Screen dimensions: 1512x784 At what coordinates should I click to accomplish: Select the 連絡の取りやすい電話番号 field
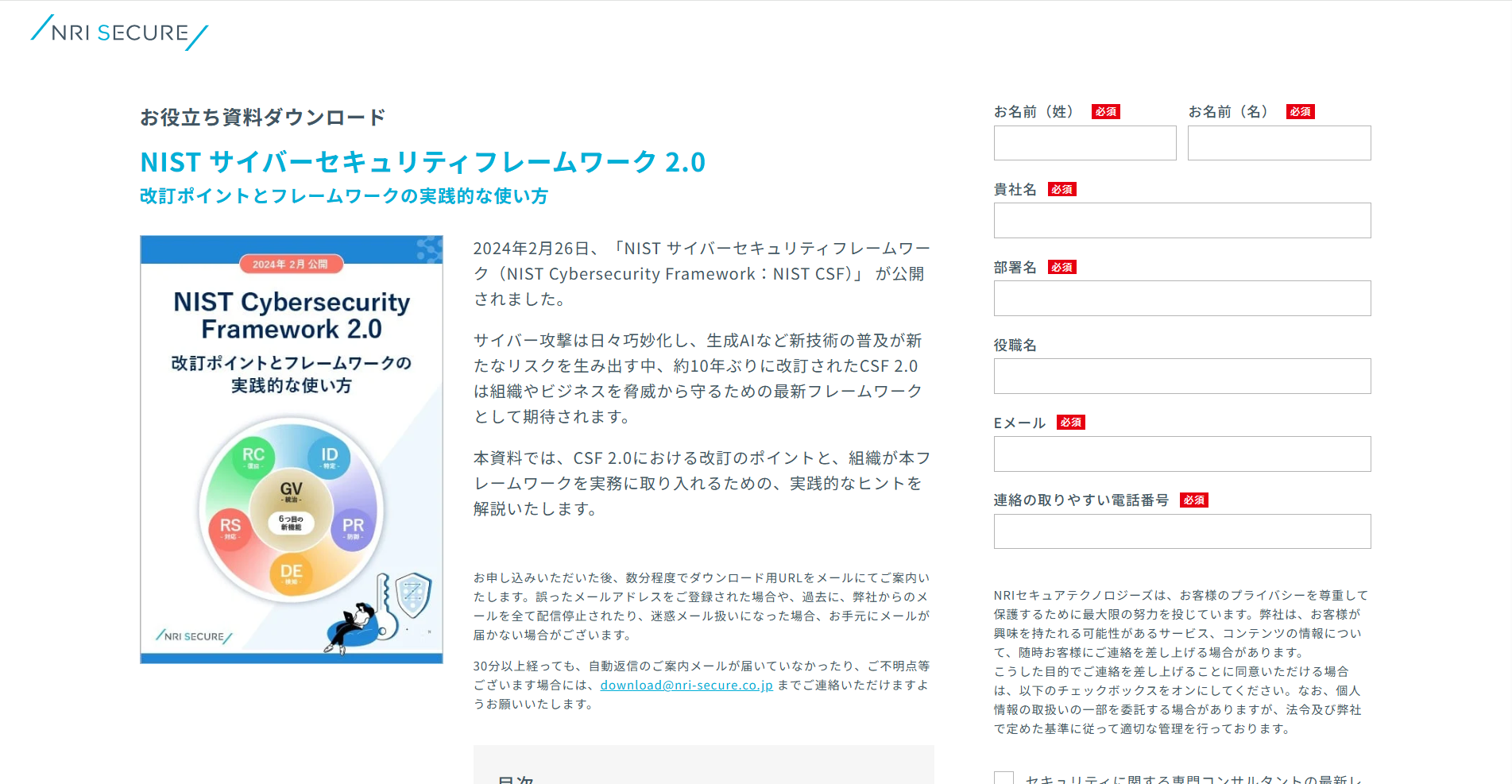tap(1182, 531)
